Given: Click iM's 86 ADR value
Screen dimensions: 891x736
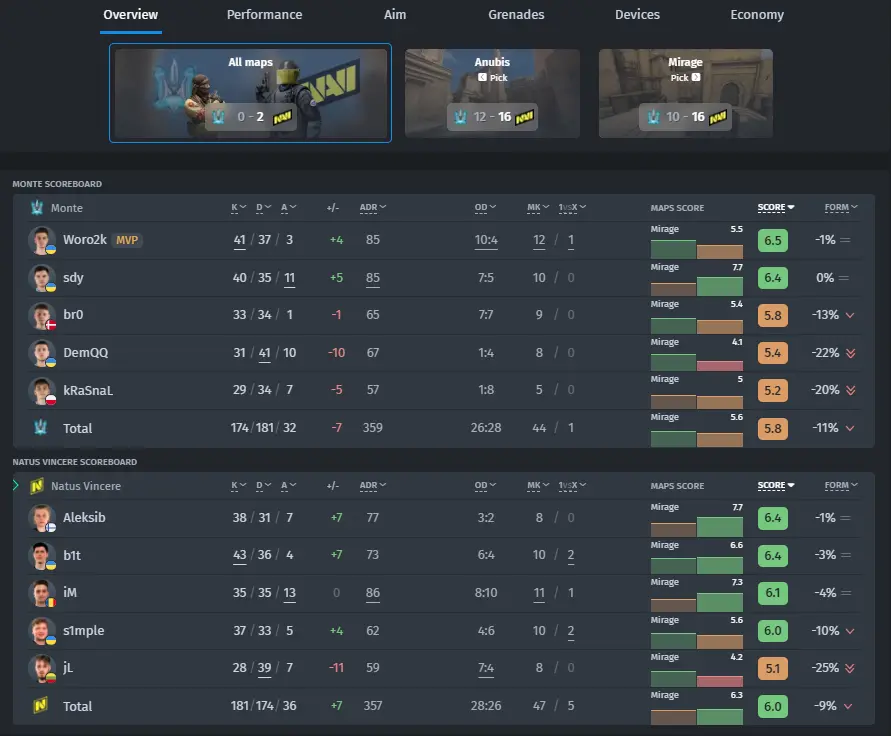Looking at the screenshot, I should click(373, 593).
